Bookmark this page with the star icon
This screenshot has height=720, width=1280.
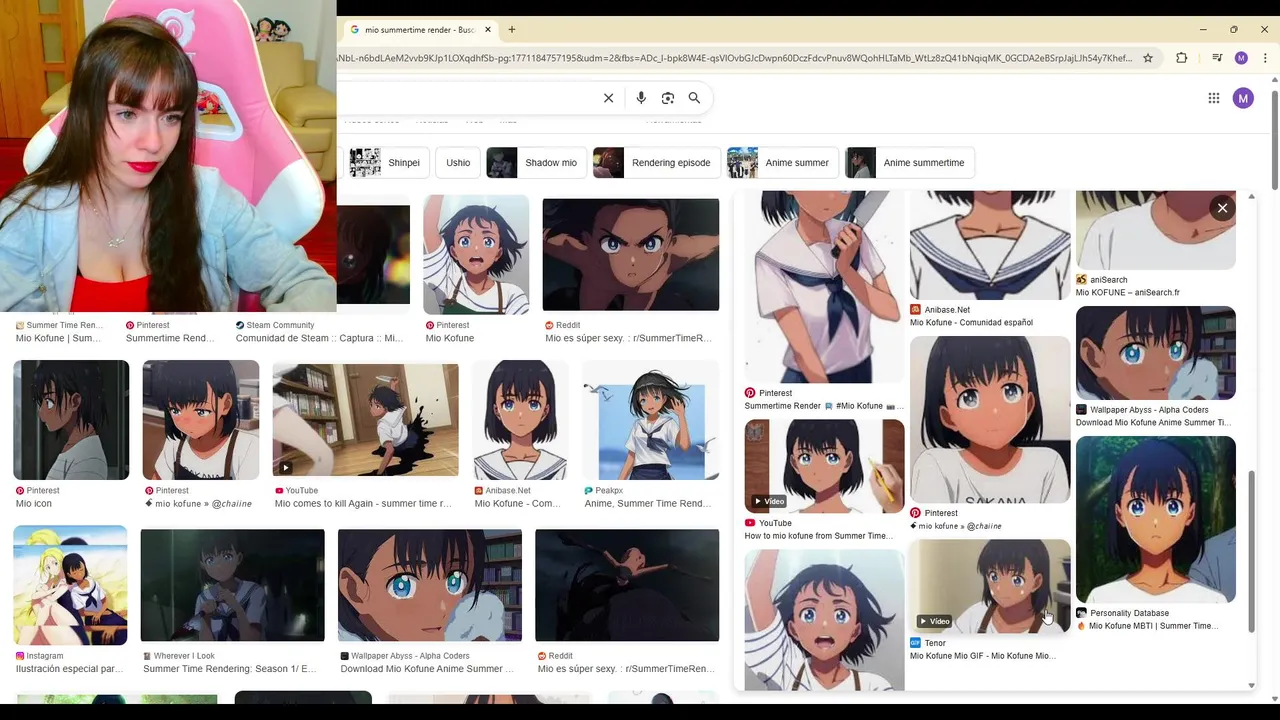click(1148, 58)
